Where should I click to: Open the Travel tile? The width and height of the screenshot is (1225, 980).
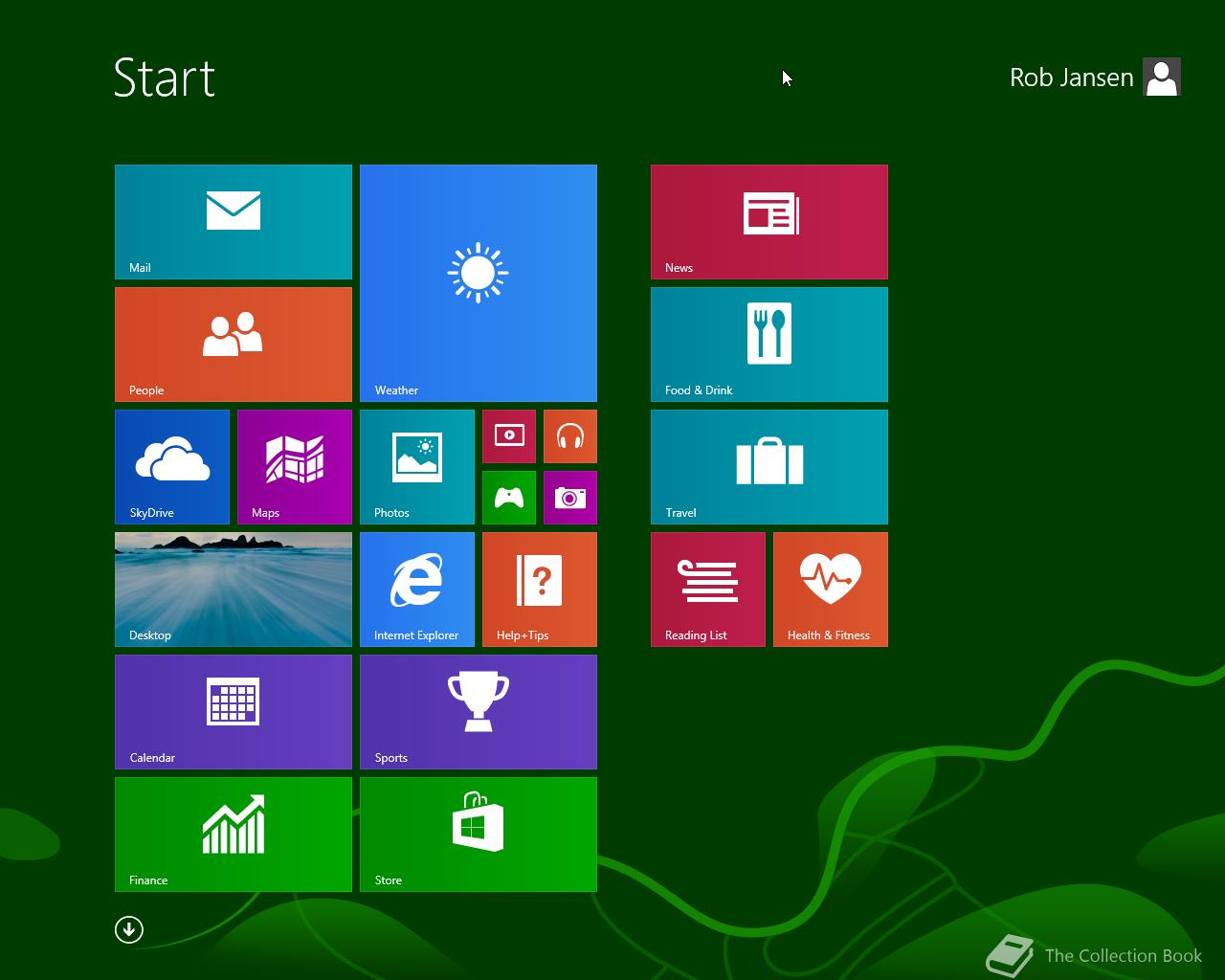pyautogui.click(x=769, y=467)
